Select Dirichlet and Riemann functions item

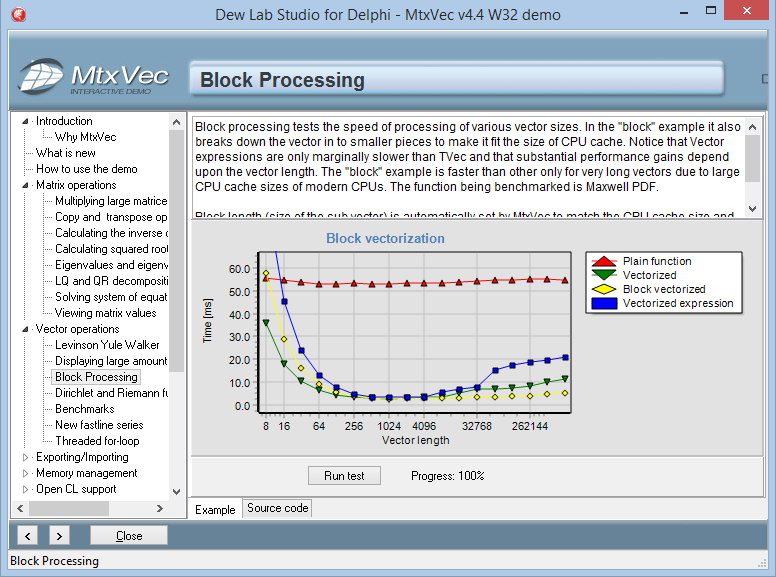(x=111, y=393)
